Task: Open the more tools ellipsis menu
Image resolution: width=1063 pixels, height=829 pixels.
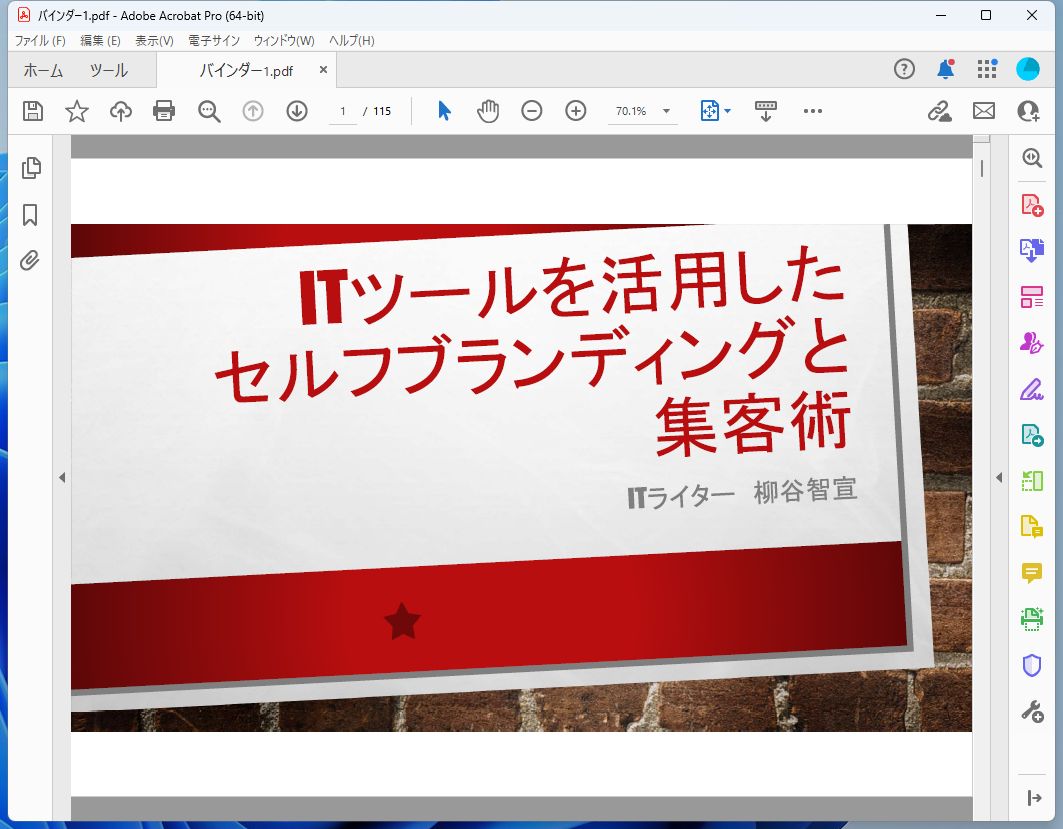Action: [813, 111]
